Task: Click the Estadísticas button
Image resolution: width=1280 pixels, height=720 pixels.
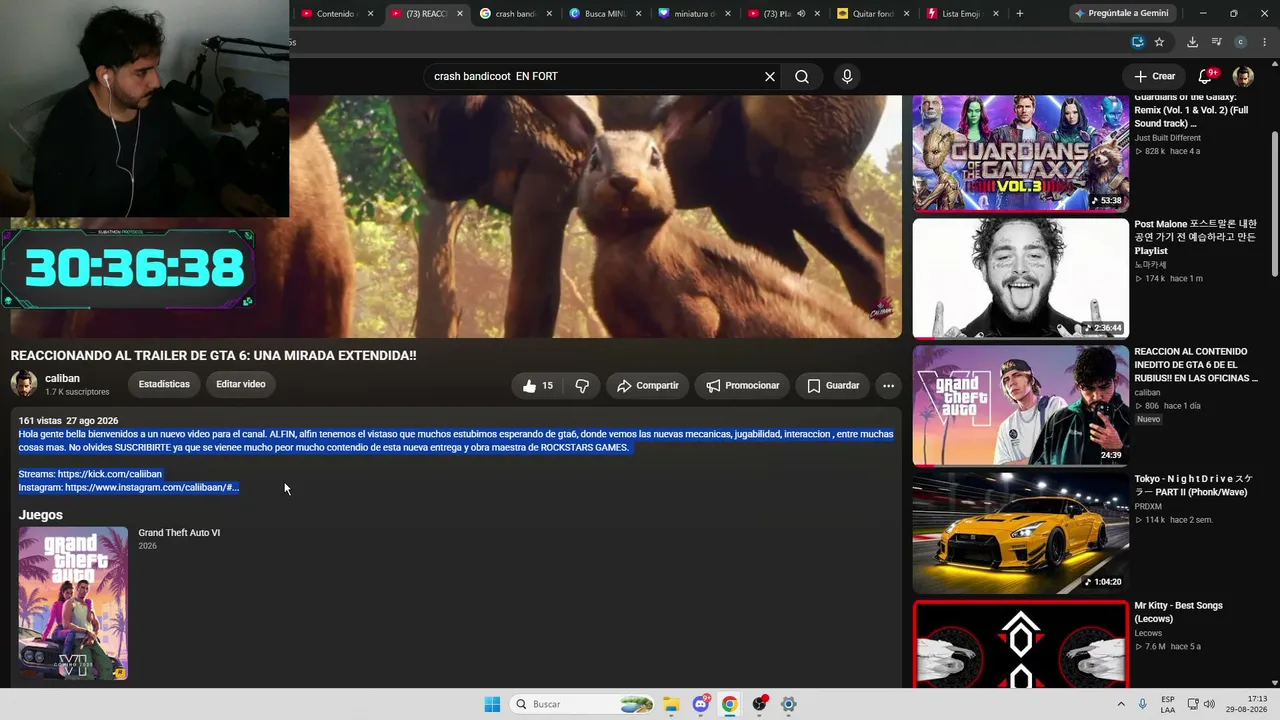Action: [164, 384]
